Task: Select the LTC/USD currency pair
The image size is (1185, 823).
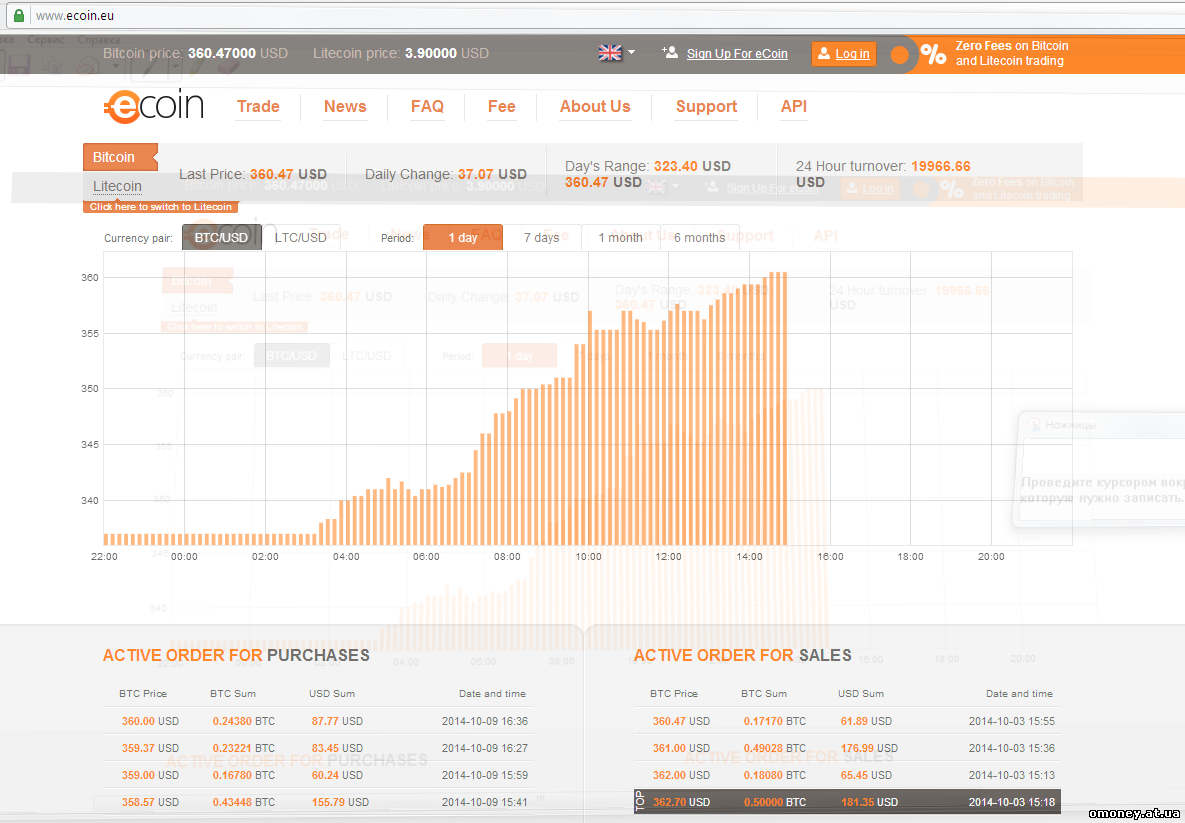Action: [301, 237]
